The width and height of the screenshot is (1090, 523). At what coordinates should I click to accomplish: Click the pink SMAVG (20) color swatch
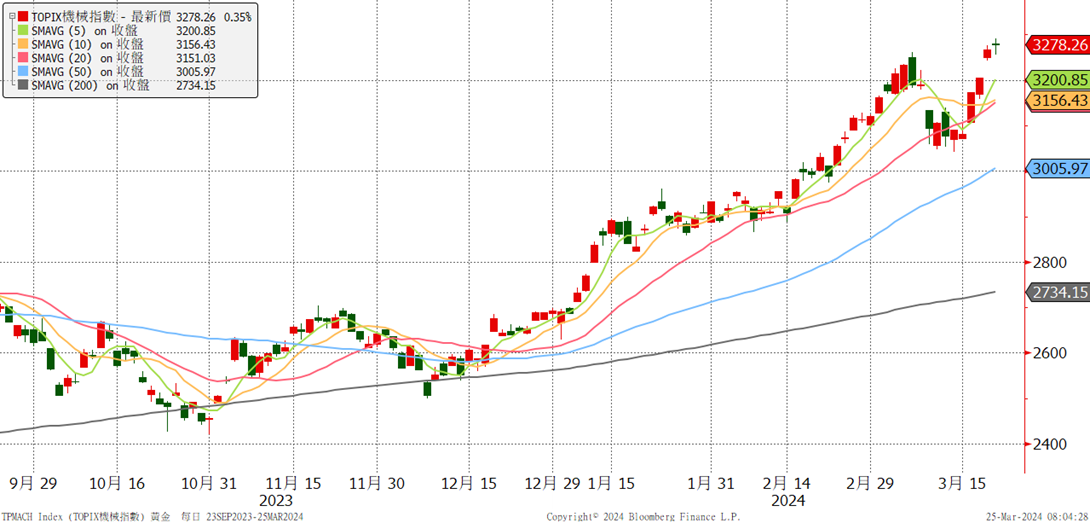point(24,57)
